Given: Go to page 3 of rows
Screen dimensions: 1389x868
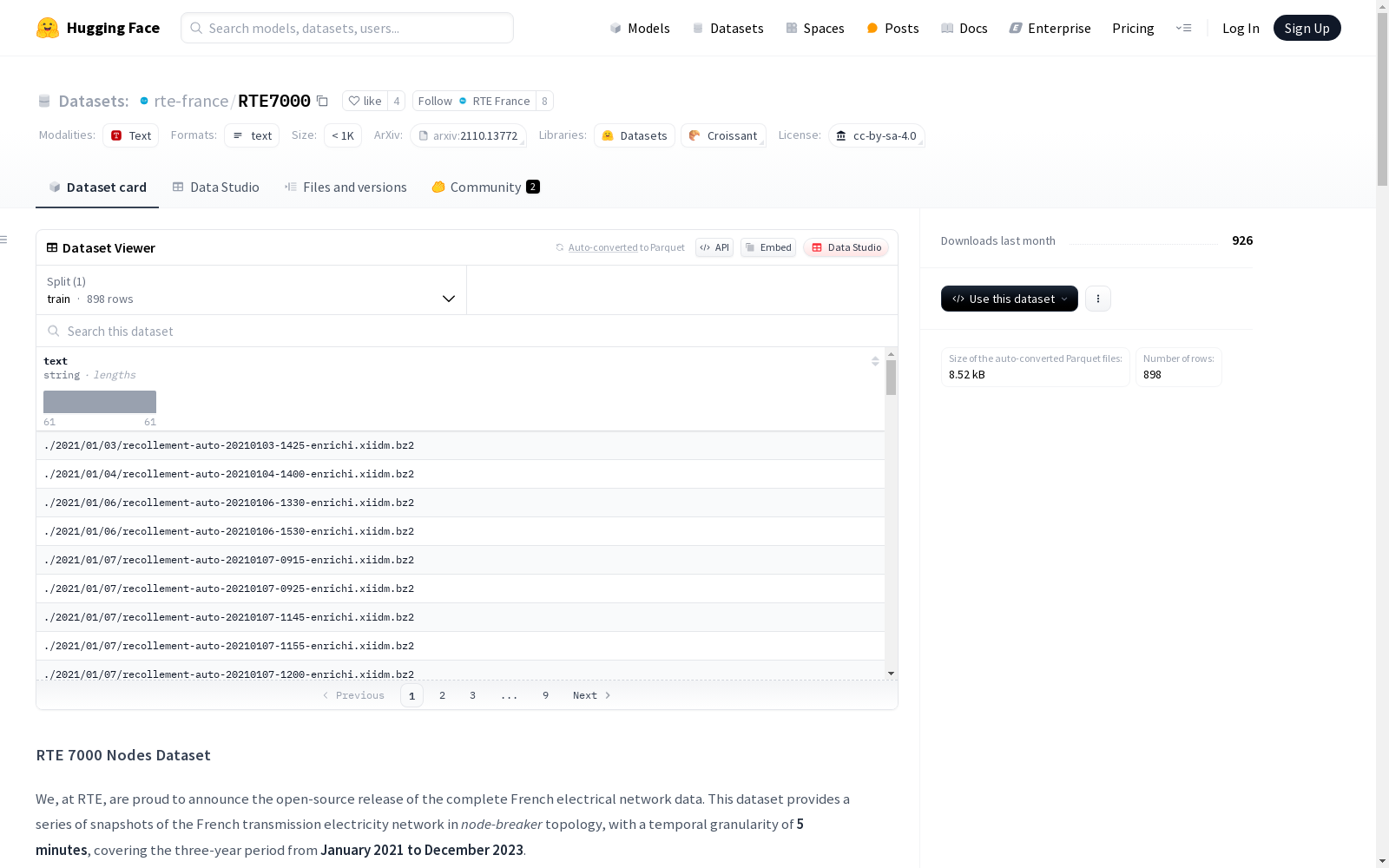Looking at the screenshot, I should click(x=473, y=695).
